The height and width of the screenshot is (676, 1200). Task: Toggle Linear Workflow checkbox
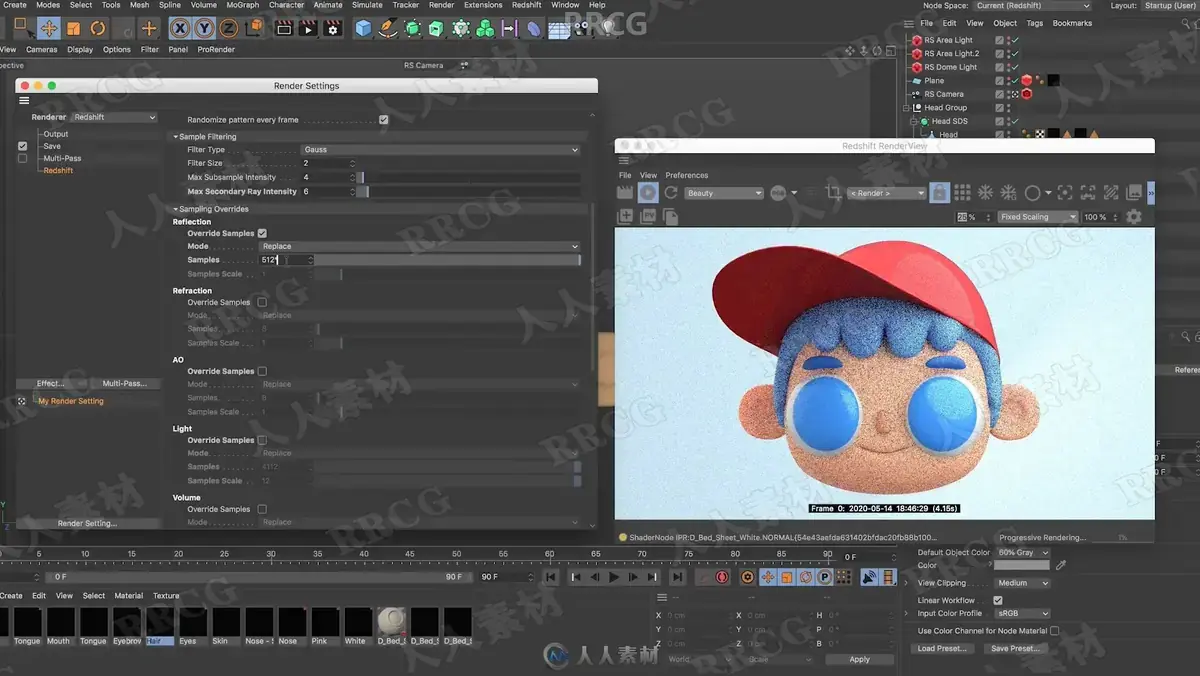click(997, 600)
